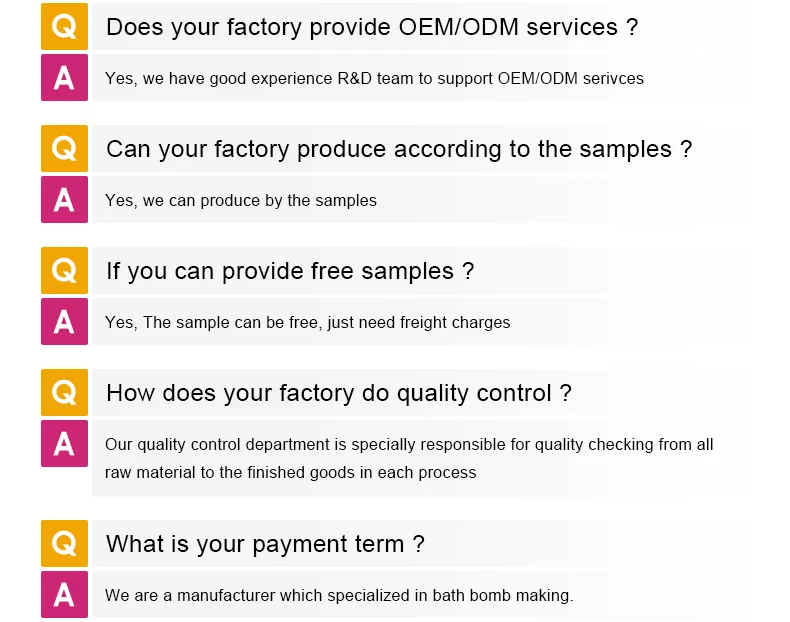Click the A icon beside 'produce by the samples'
Screen dimensions: 790x622
pos(64,200)
